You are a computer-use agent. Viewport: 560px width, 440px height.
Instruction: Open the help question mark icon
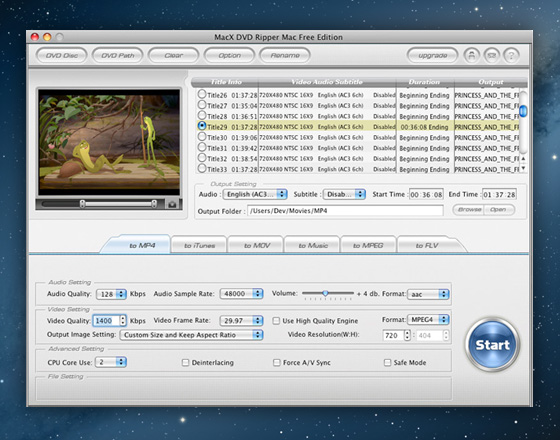coord(511,55)
